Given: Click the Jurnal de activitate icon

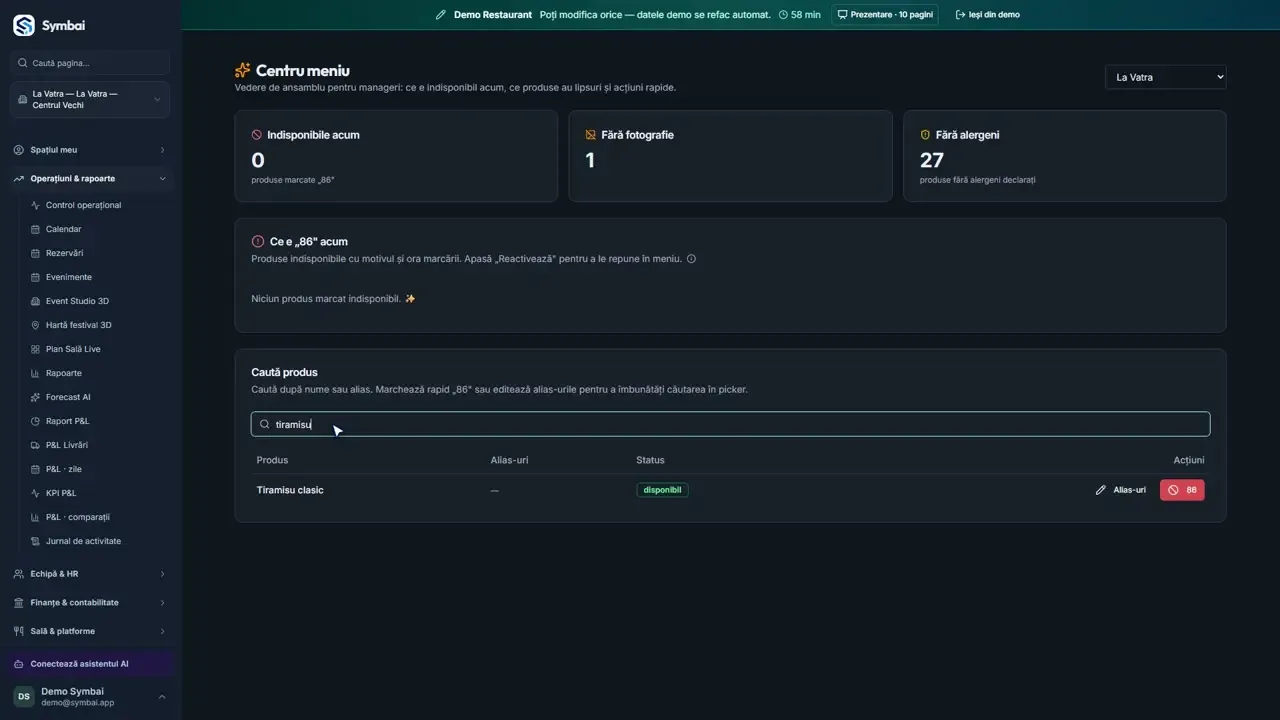Looking at the screenshot, I should 36,541.
